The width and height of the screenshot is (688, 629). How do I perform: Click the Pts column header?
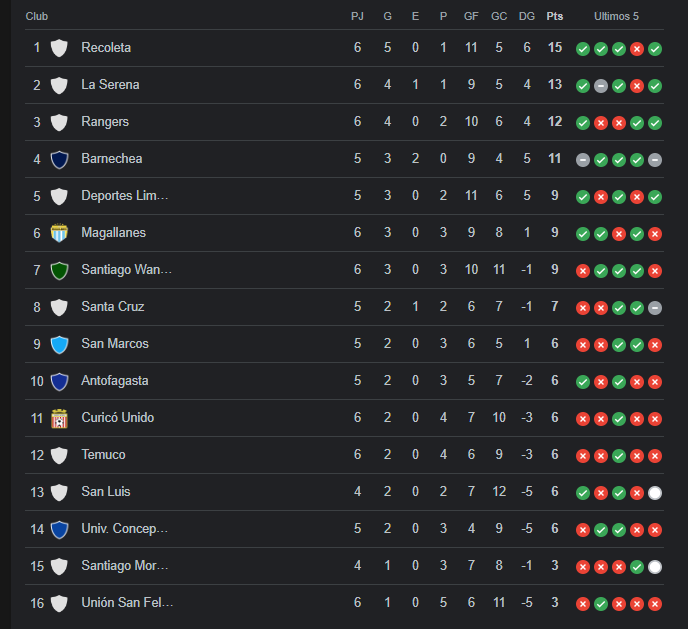555,16
